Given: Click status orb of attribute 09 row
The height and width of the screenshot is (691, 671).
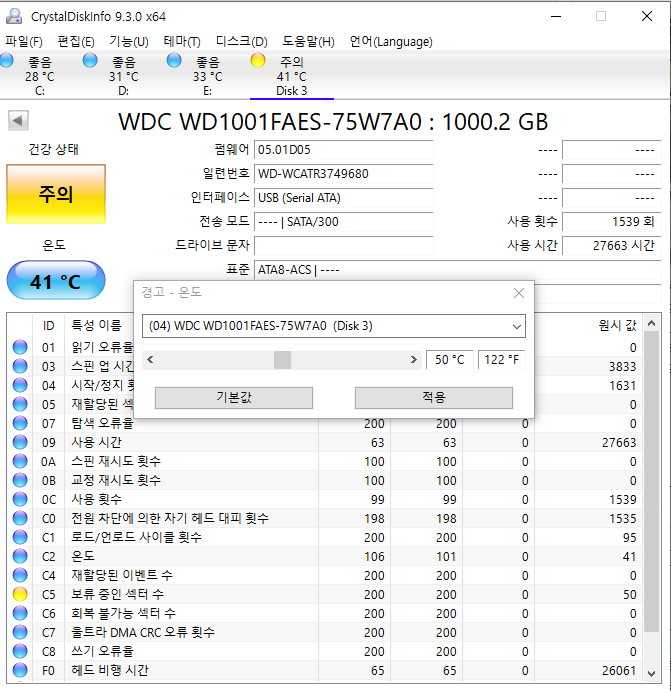Looking at the screenshot, I should pyautogui.click(x=20, y=442).
